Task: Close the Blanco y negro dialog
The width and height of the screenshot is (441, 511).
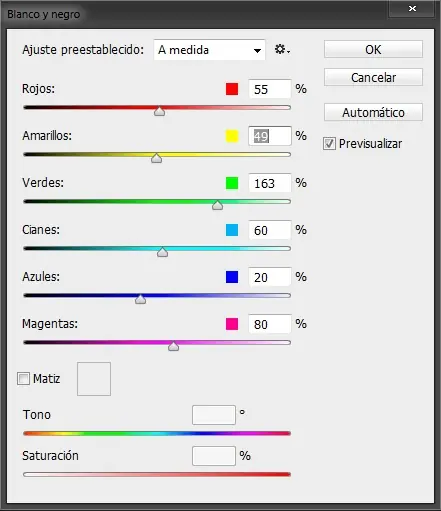Action: [412, 8]
